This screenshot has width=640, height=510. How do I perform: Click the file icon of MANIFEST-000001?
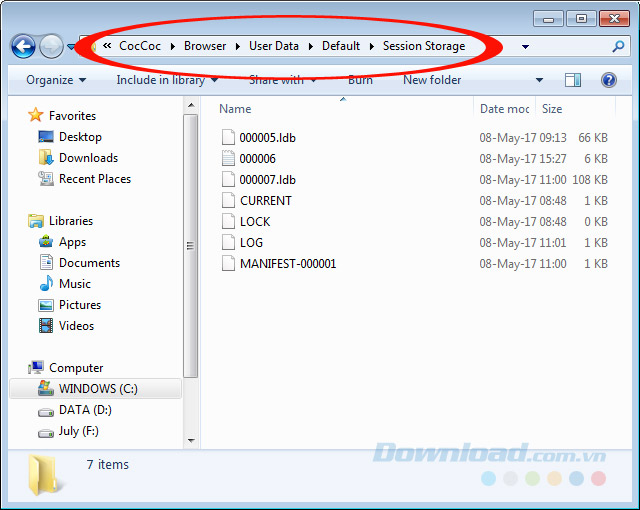[x=228, y=263]
